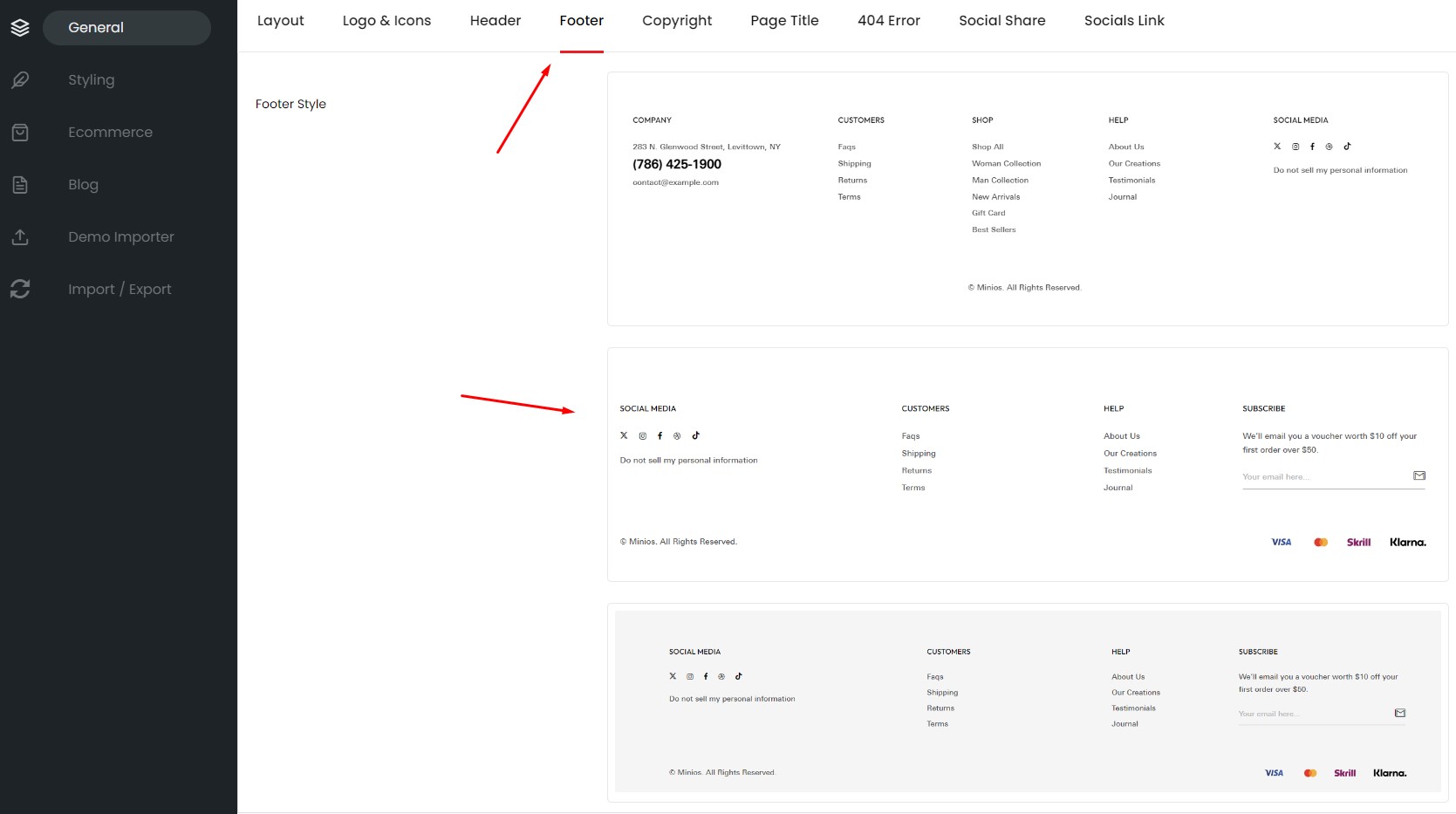
Task: Choose the first footer style with Company column
Action: (x=1028, y=199)
